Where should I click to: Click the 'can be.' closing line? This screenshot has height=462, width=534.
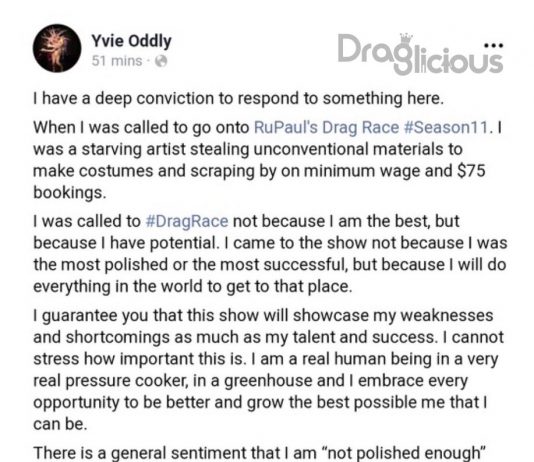click(x=60, y=424)
